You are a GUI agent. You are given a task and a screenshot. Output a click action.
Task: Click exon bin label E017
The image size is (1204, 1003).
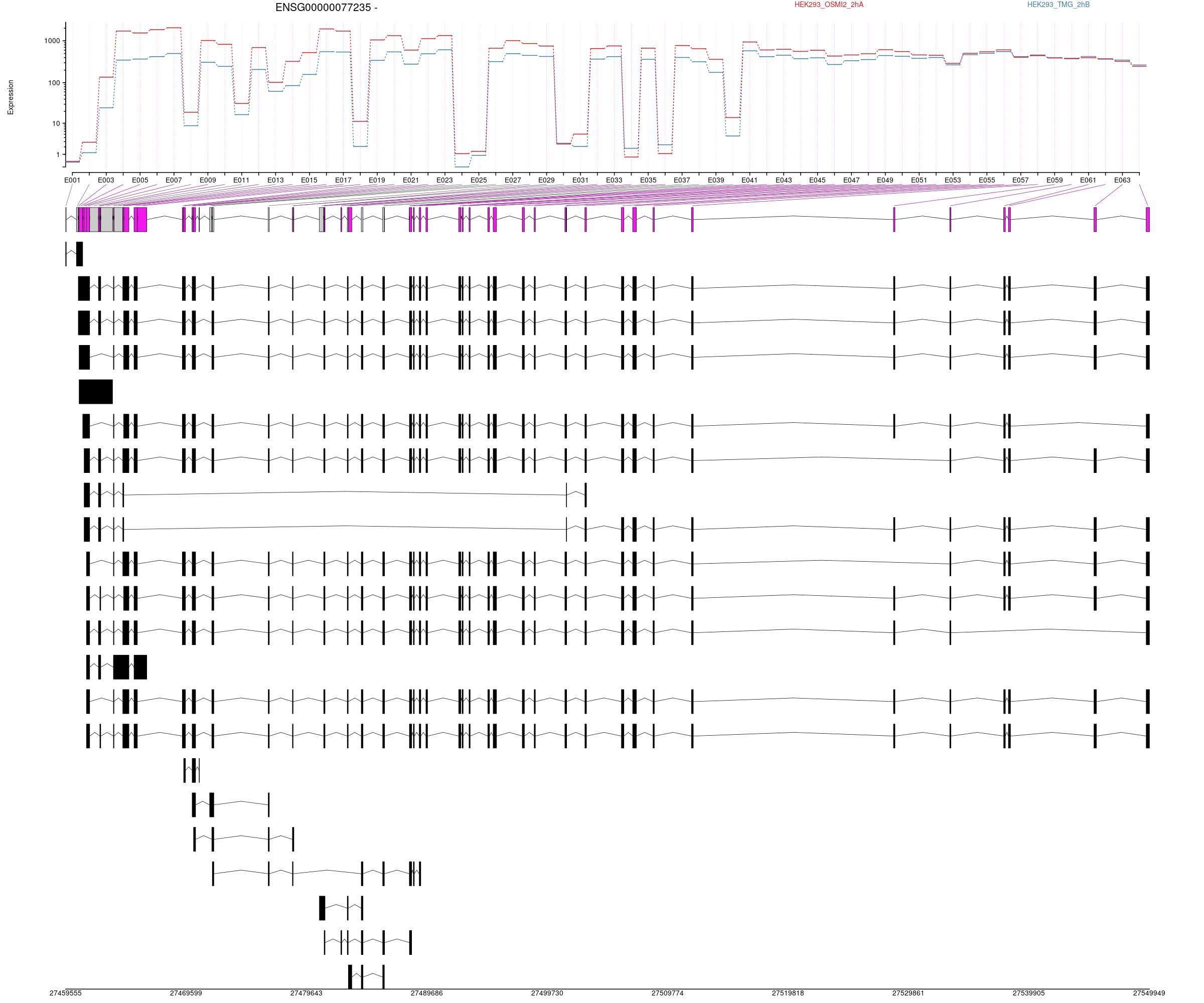(343, 180)
